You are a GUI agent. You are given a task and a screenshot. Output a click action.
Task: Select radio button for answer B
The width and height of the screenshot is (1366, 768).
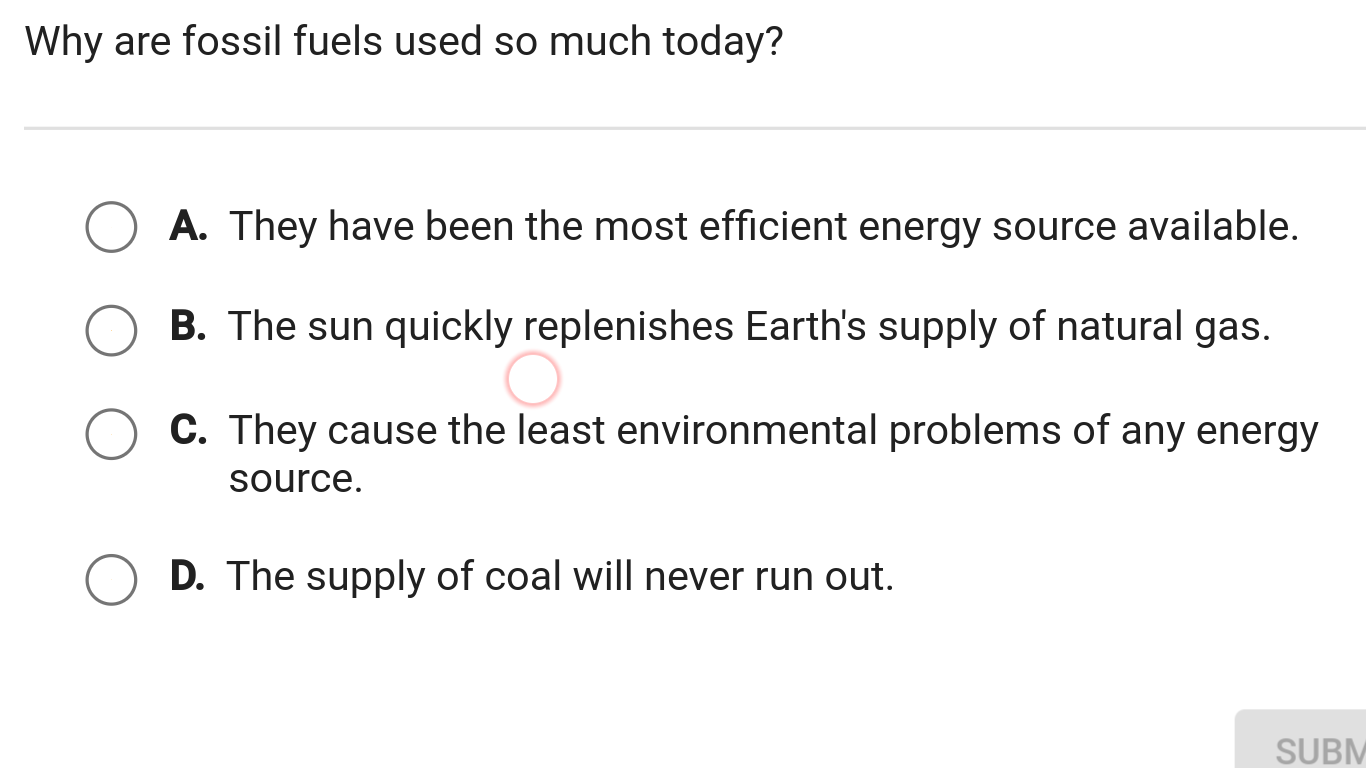[111, 330]
